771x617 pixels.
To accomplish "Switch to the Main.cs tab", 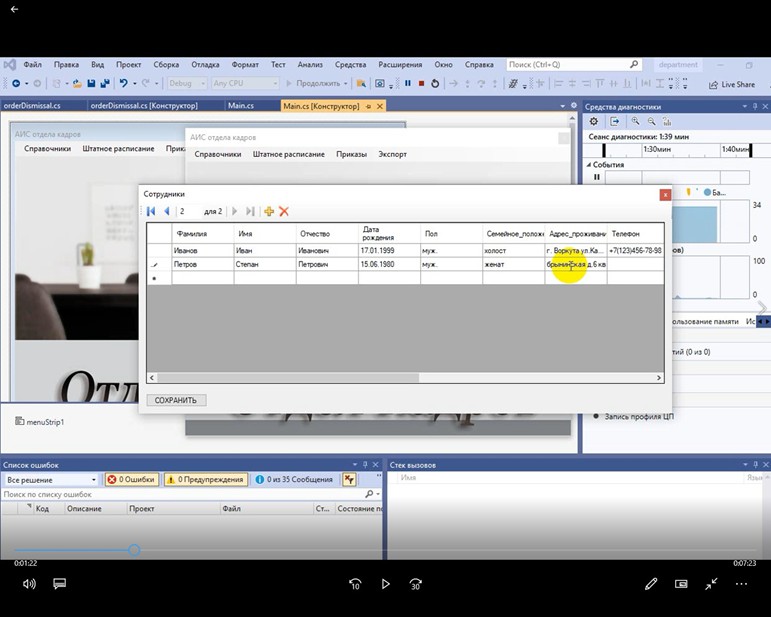I will (241, 106).
